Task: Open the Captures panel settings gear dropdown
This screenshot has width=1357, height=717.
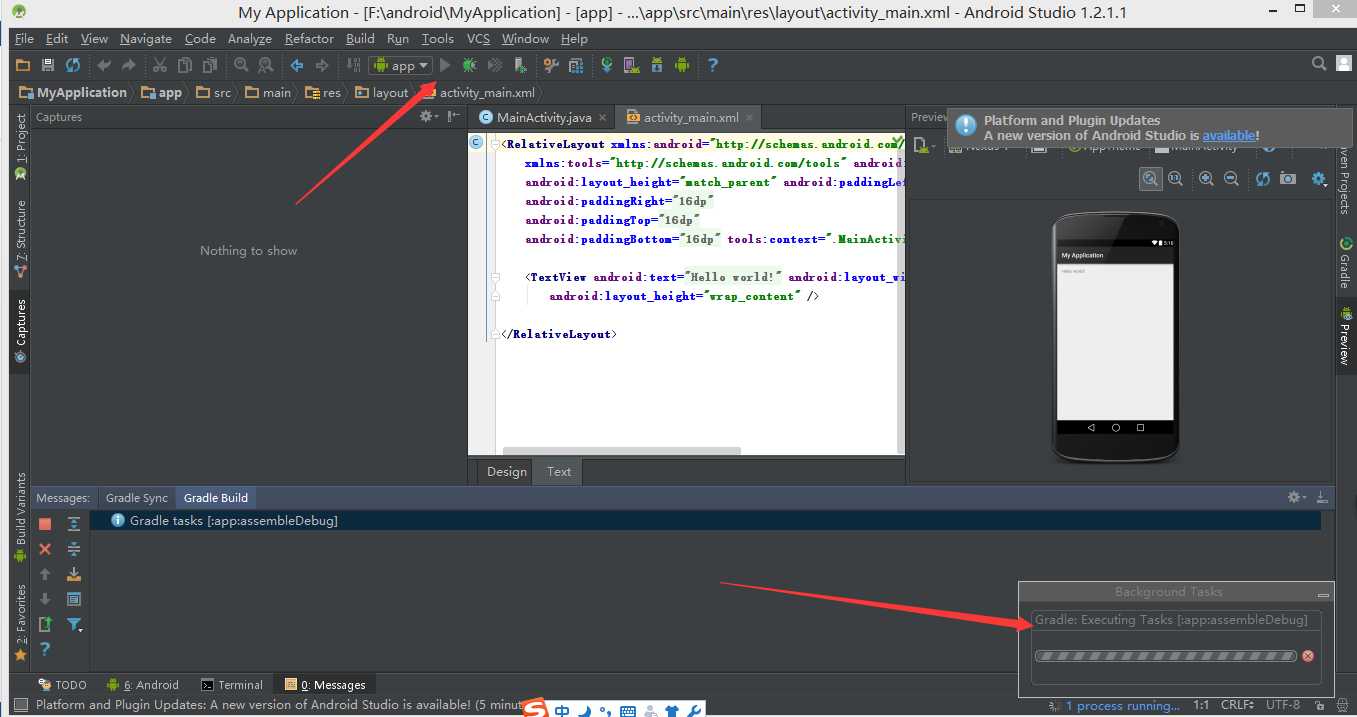Action: coord(428,117)
